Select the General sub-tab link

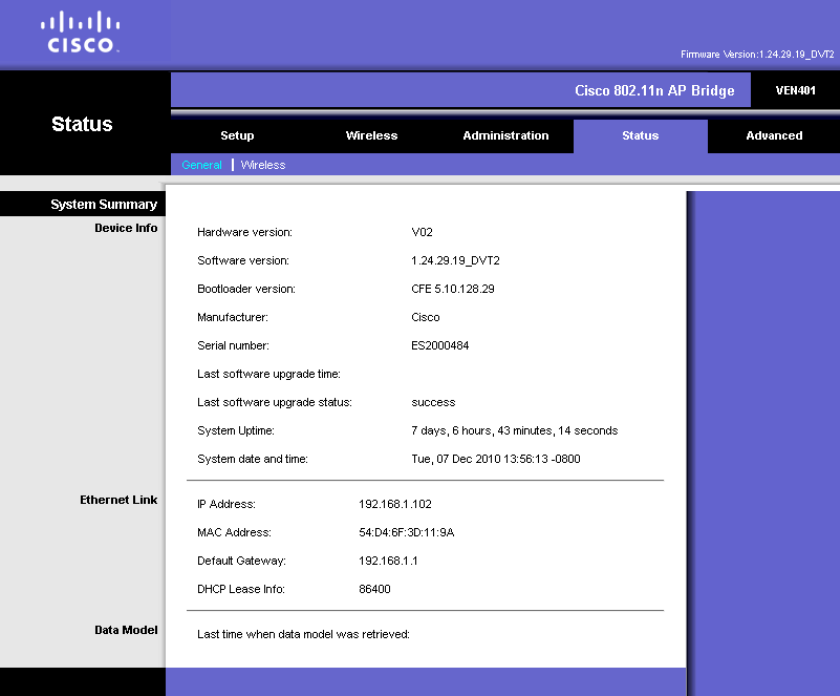[201, 165]
